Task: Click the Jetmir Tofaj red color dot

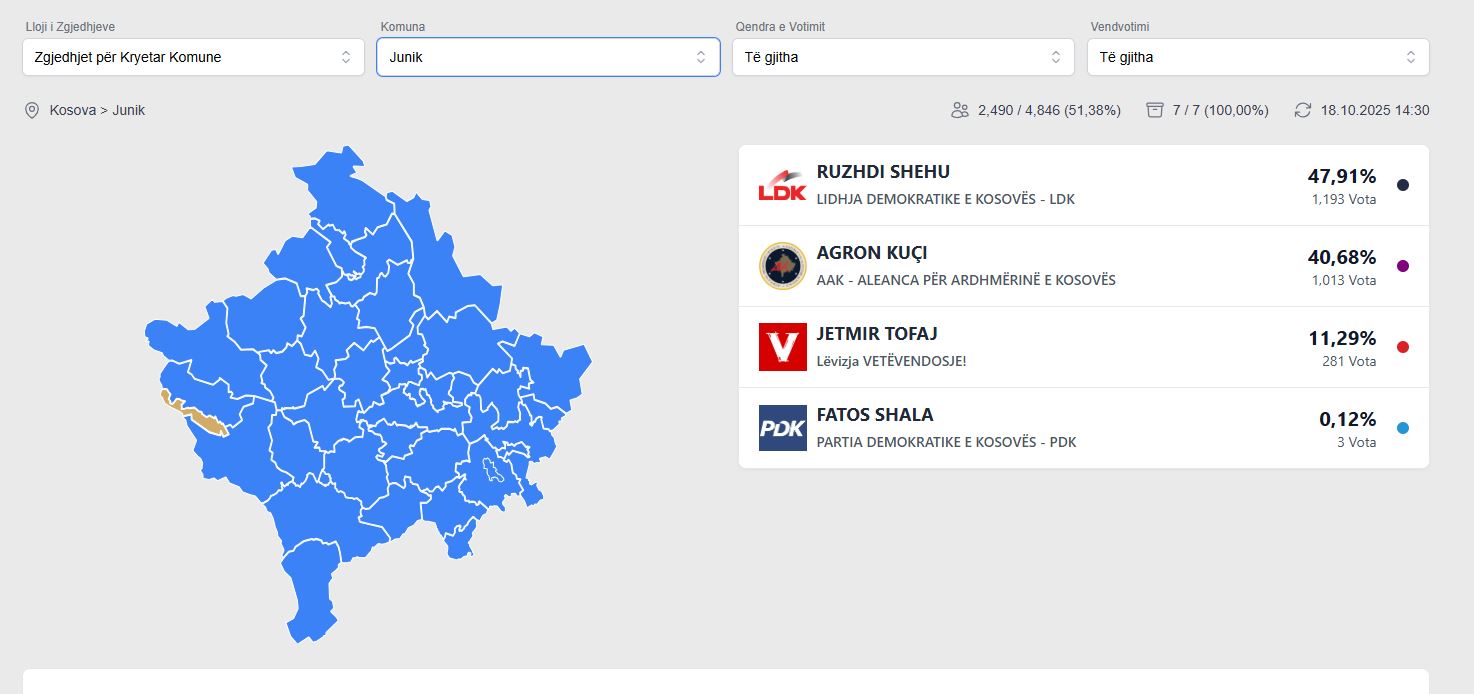Action: 1402,347
